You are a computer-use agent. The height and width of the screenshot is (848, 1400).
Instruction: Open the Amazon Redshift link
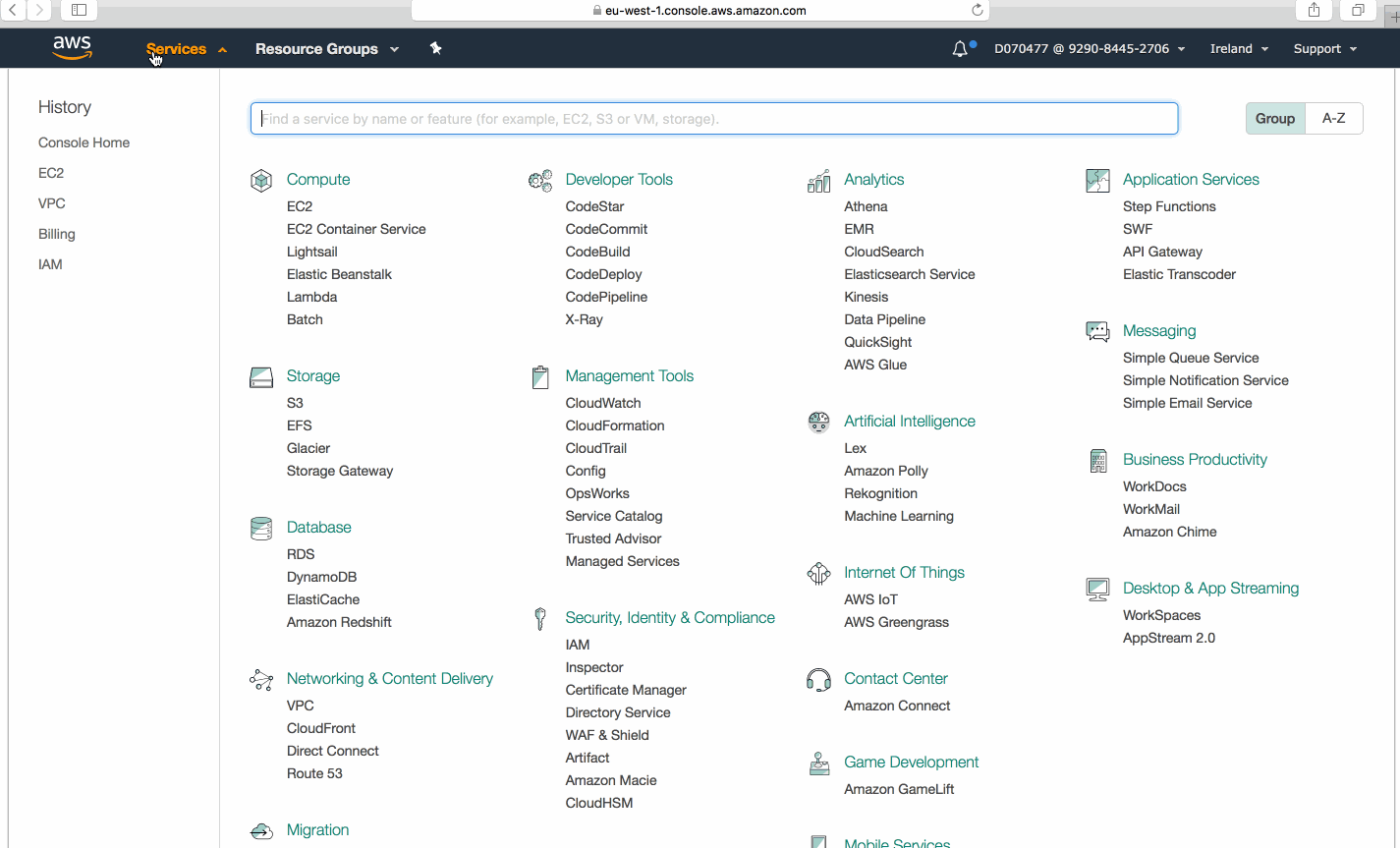pyautogui.click(x=339, y=622)
